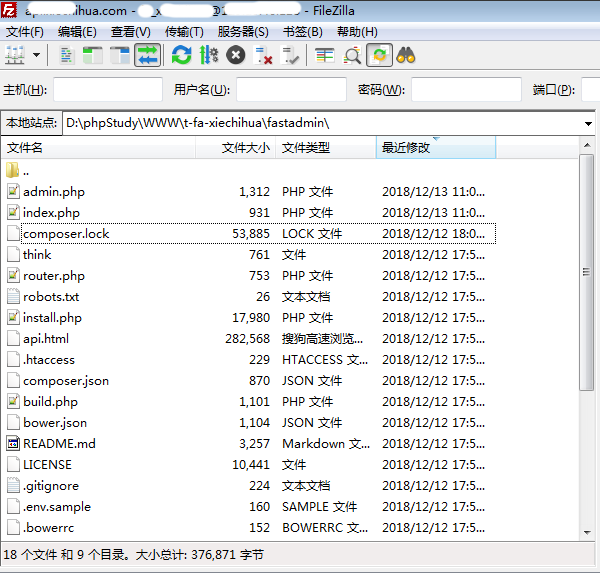The height and width of the screenshot is (573, 600).
Task: Sort by 文件名 column header
Action: (x=99, y=147)
